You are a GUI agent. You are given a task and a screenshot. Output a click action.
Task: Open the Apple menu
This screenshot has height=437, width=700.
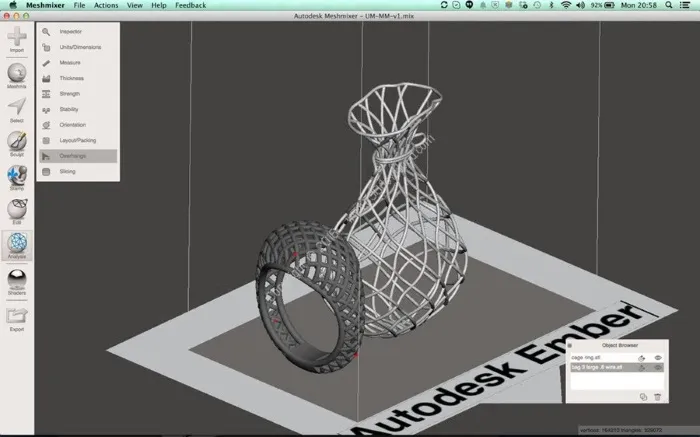click(13, 5)
